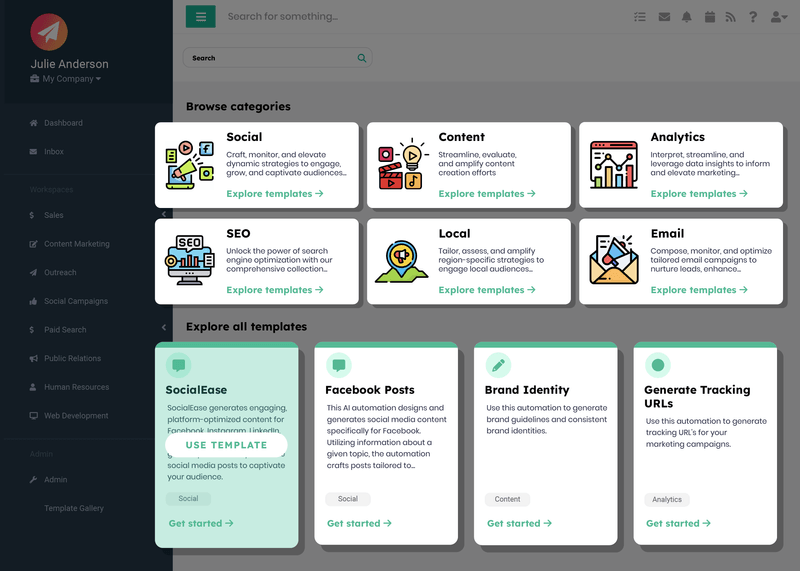Click the SocialEase chat bubble icon
The height and width of the screenshot is (571, 800).
179,365
